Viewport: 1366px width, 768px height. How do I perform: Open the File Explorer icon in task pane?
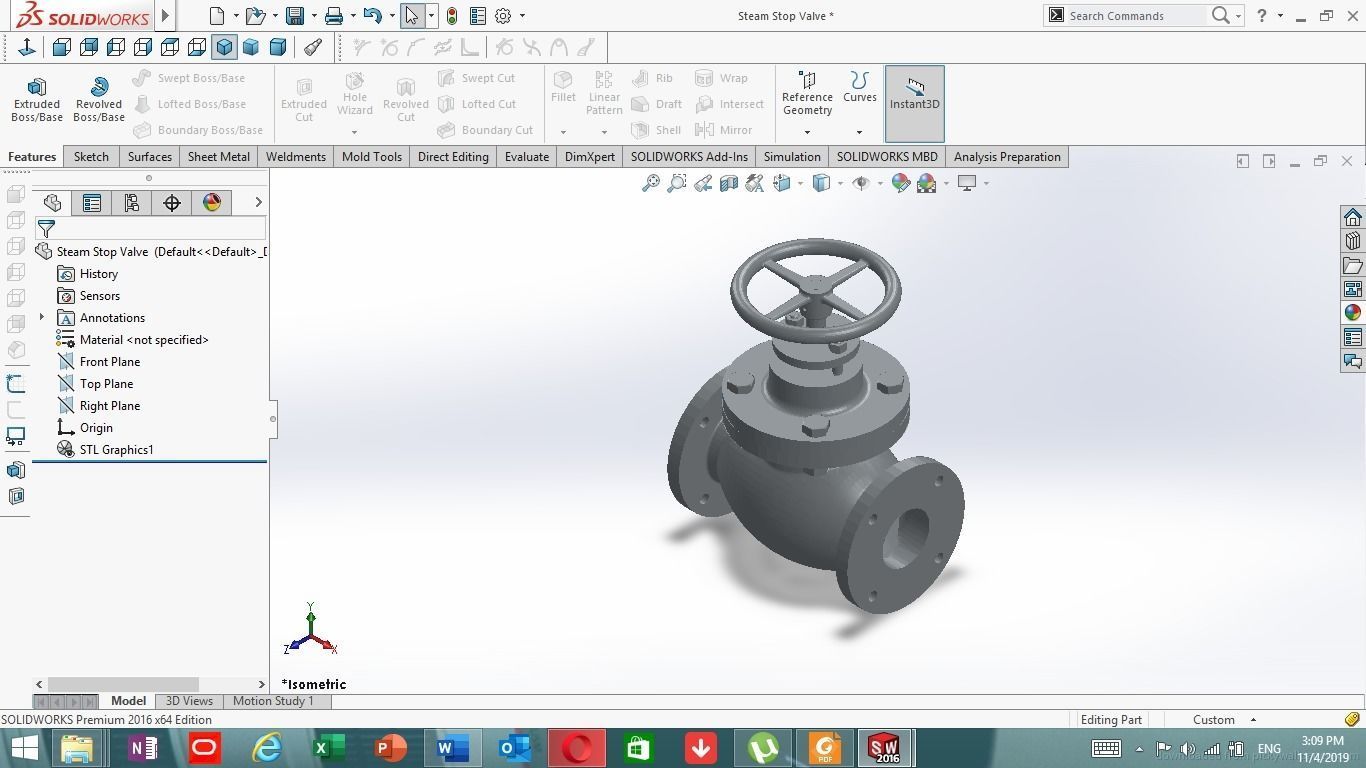[x=1353, y=266]
